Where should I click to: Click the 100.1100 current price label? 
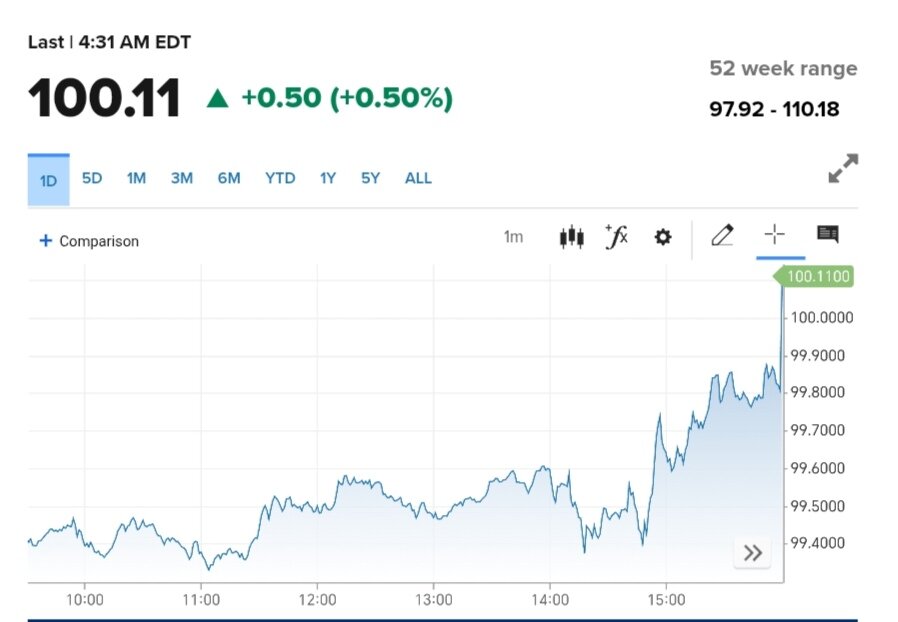click(818, 277)
